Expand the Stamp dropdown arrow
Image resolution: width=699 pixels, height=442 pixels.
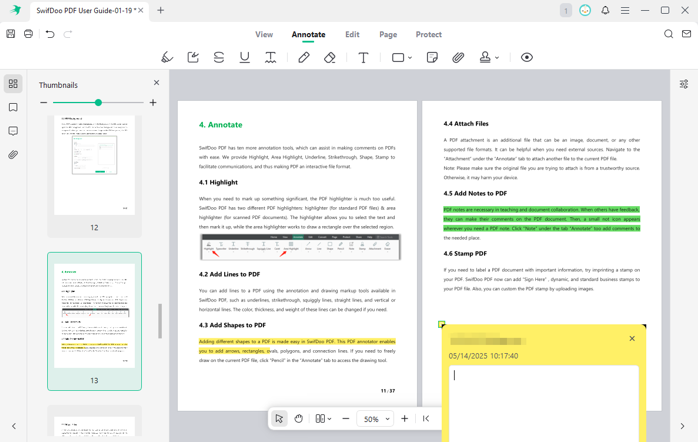tap(497, 58)
